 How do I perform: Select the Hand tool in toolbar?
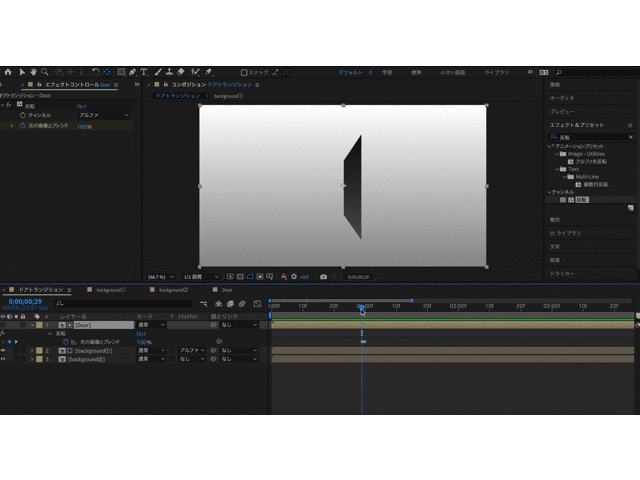click(33, 72)
